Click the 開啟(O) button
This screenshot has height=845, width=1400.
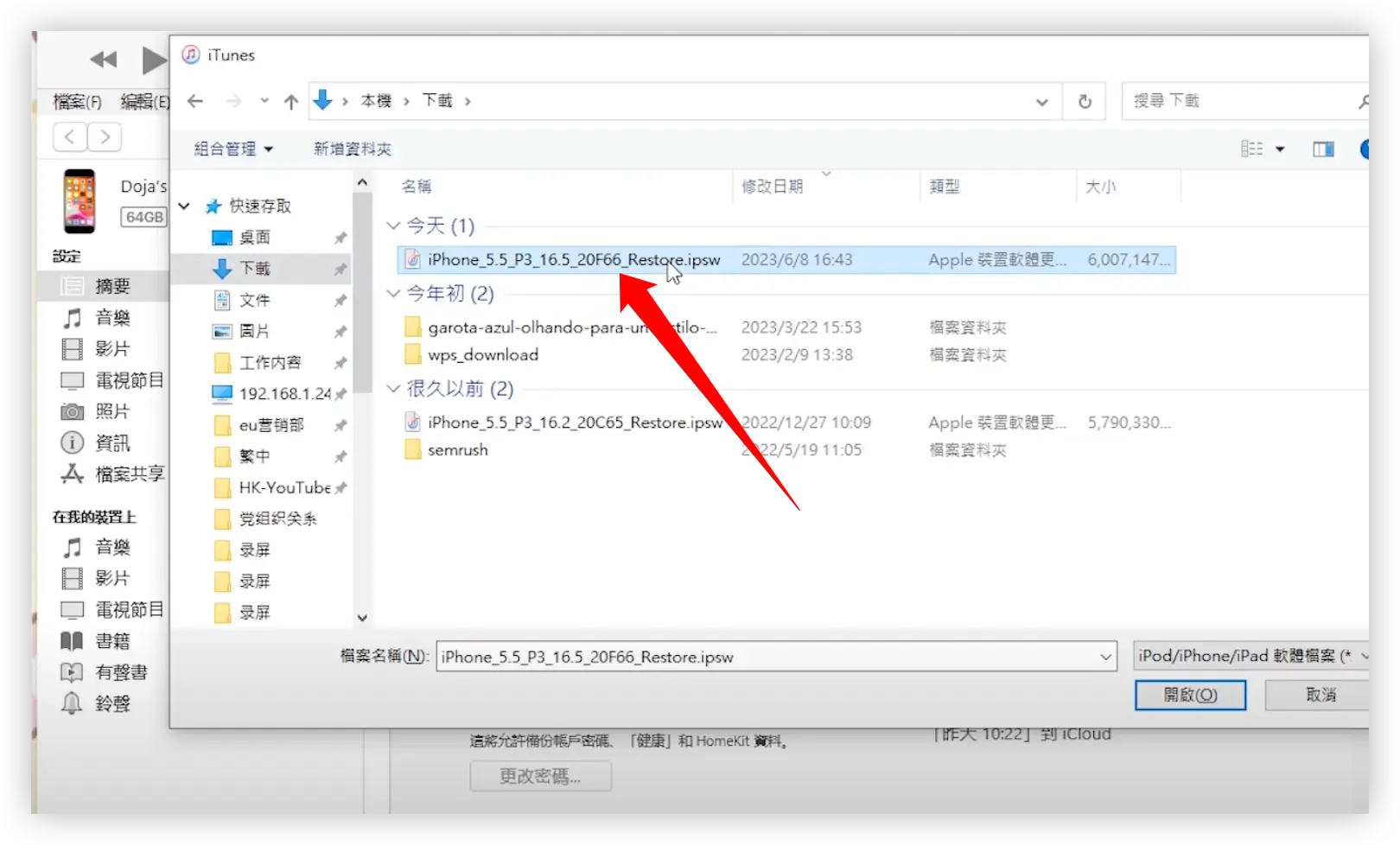(x=1190, y=695)
